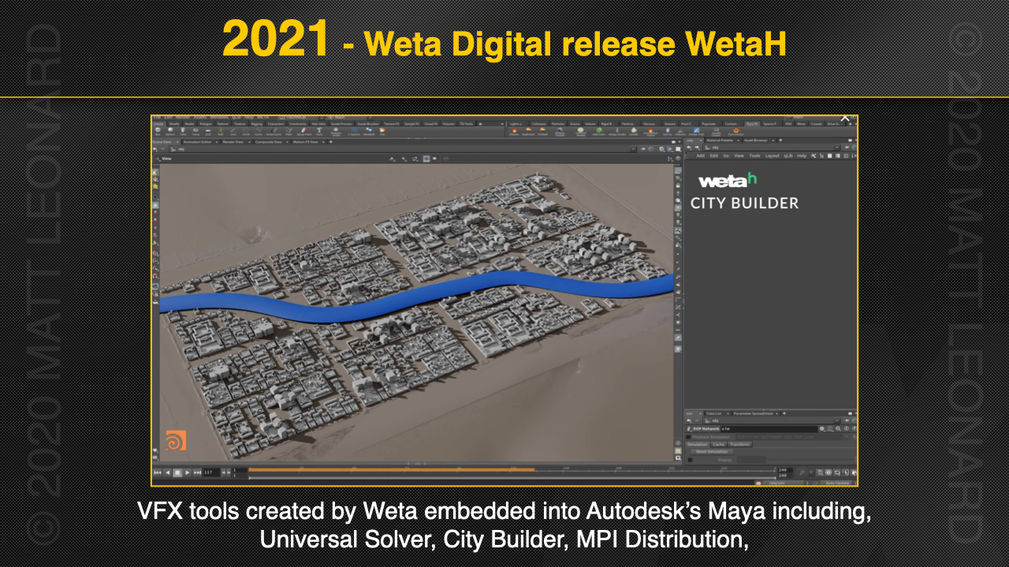Select the L-System shelf tool

pyautogui.click(x=354, y=131)
